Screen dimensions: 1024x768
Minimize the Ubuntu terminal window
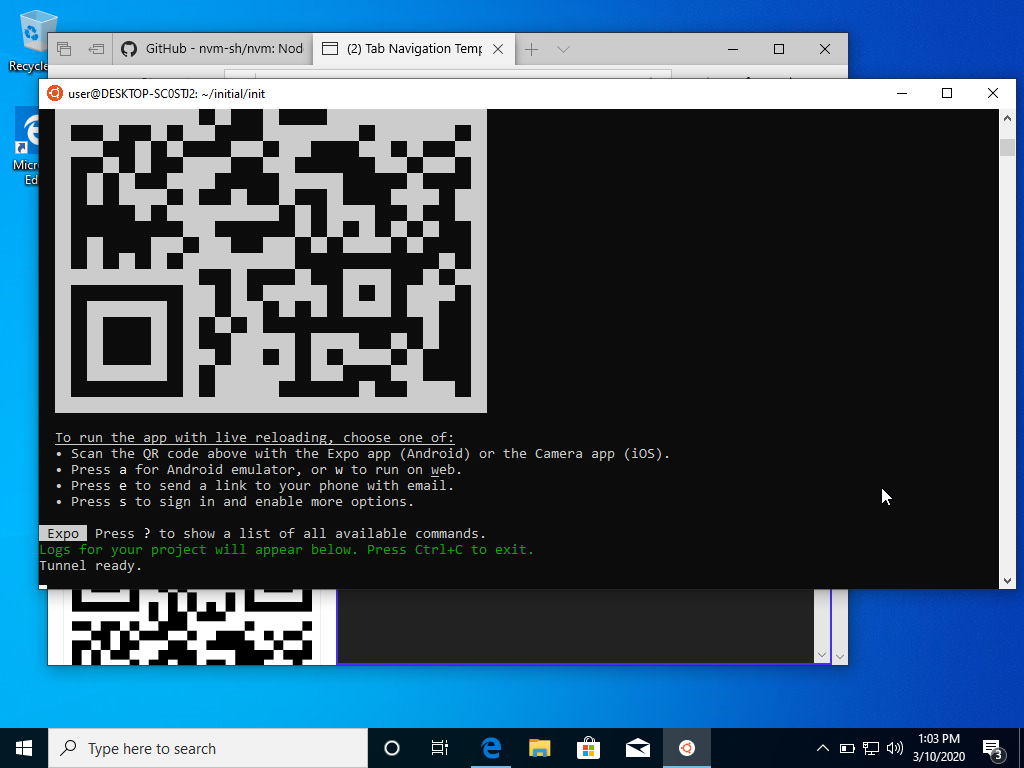tap(902, 93)
